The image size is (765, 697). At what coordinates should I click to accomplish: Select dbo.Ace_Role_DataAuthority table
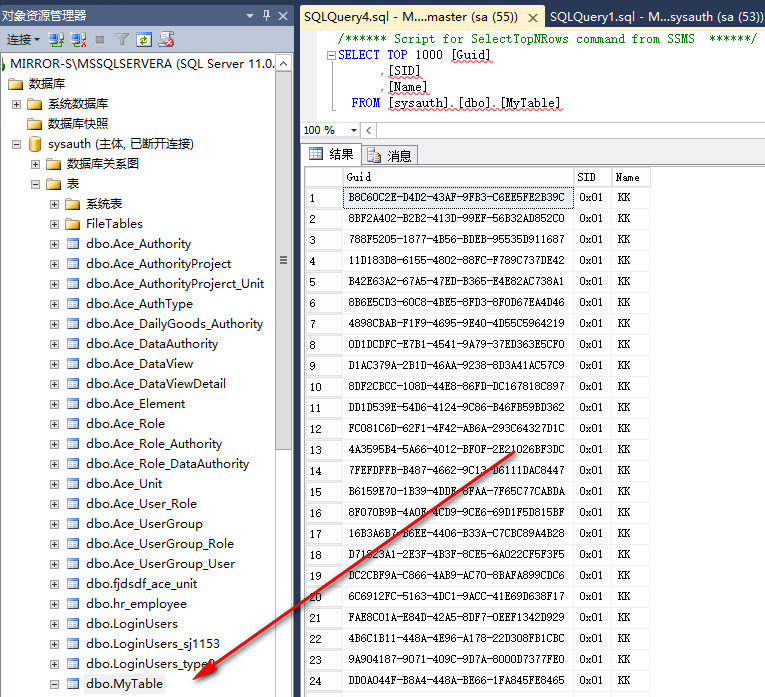[x=167, y=464]
